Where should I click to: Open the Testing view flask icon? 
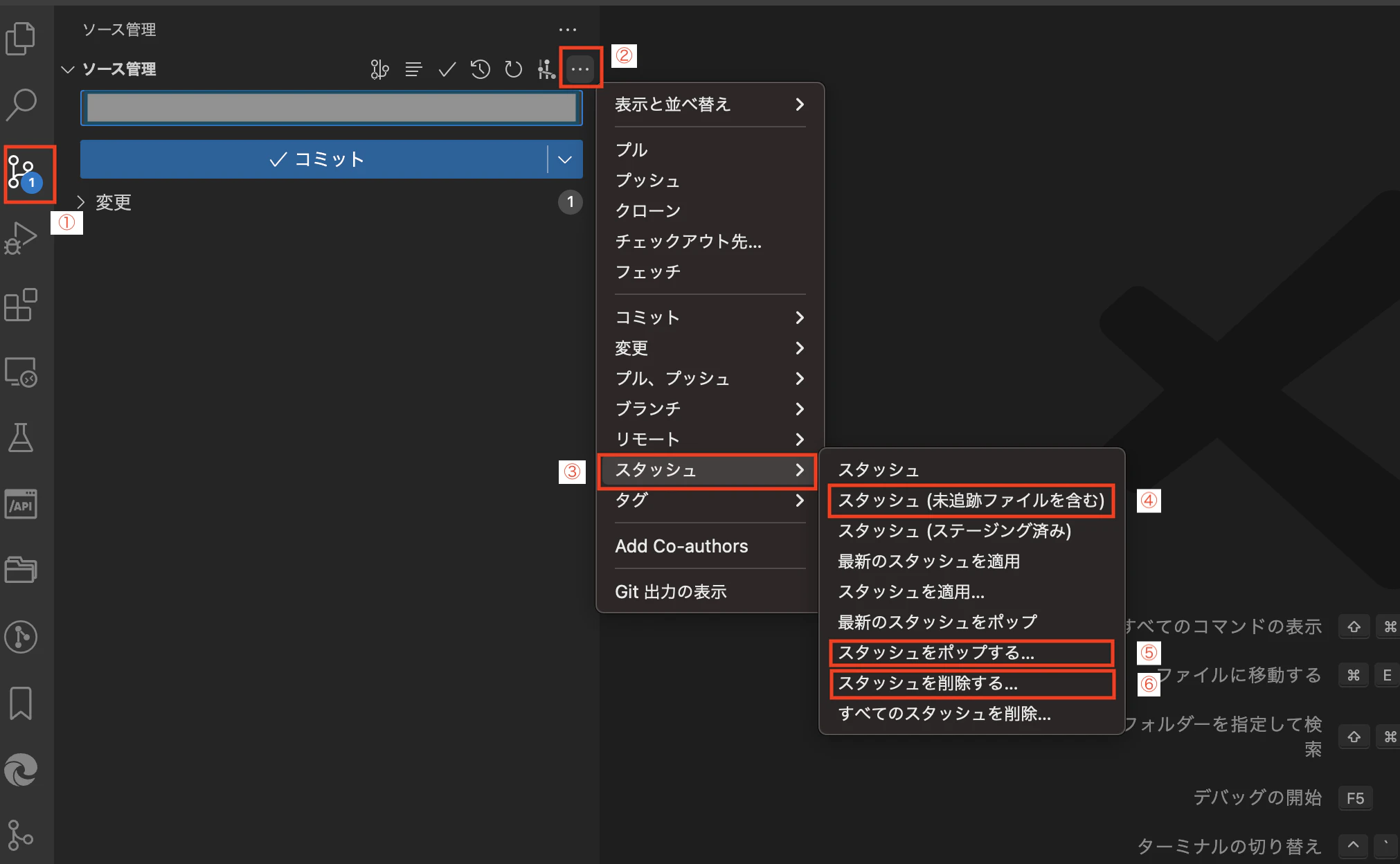21,438
